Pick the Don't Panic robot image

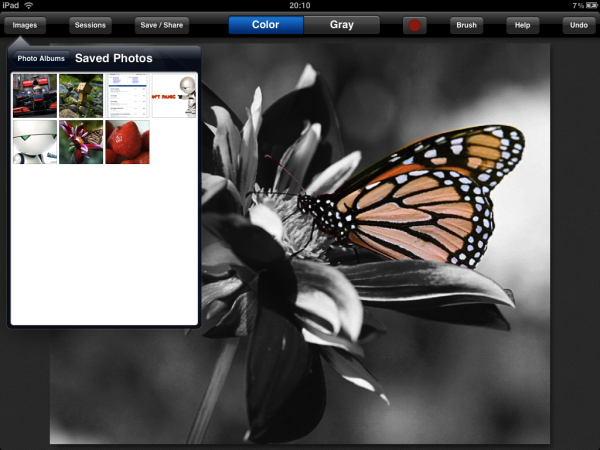point(174,95)
